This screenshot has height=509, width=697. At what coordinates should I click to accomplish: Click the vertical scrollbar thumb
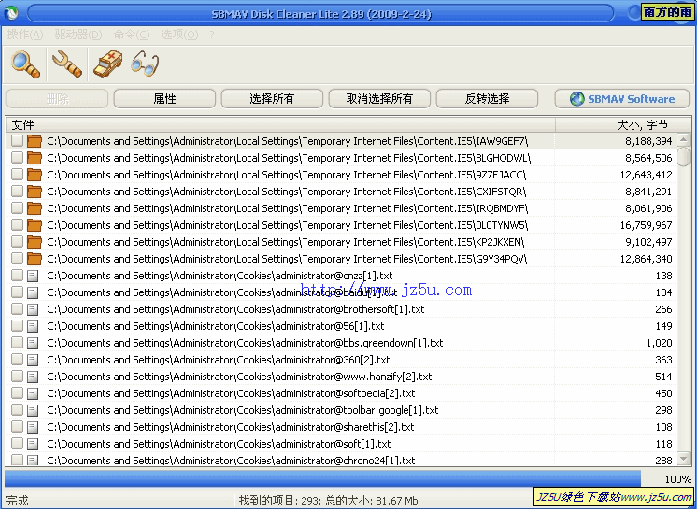coord(684,156)
